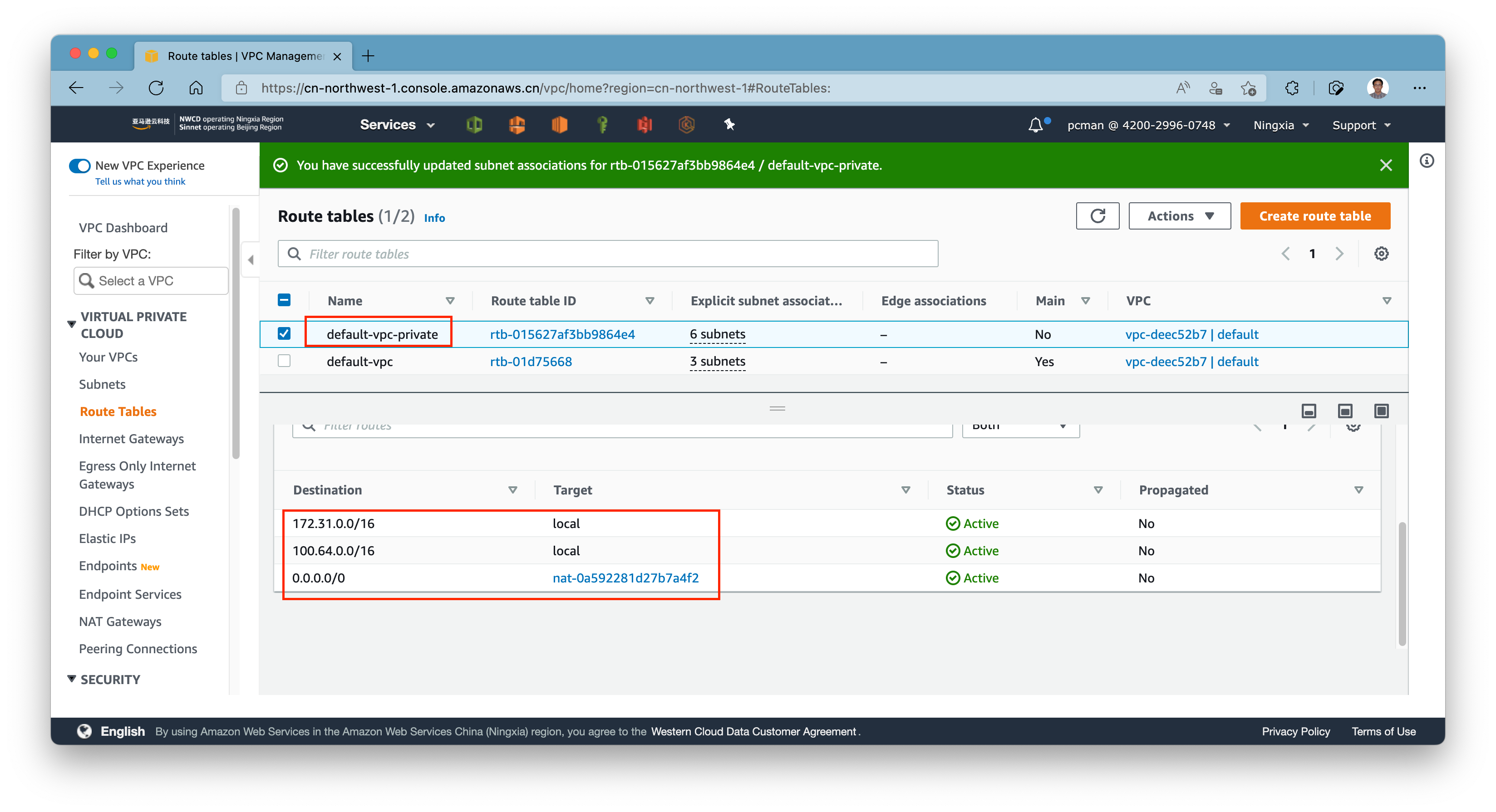Open the read aloud icon in the address bar
This screenshot has height=812, width=1496.
(x=1182, y=88)
